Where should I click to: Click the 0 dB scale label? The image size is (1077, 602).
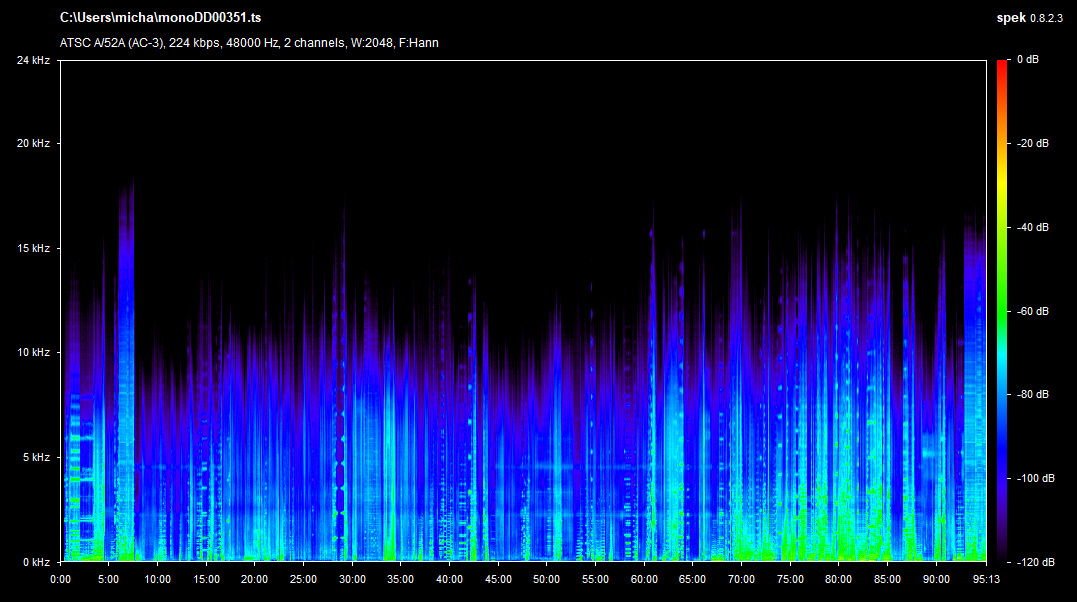tap(1027, 61)
